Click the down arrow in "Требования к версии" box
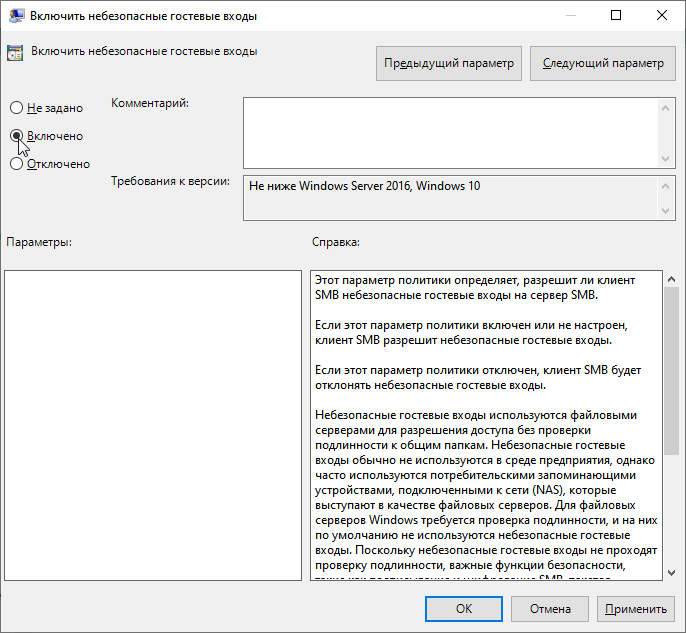 pyautogui.click(x=666, y=210)
